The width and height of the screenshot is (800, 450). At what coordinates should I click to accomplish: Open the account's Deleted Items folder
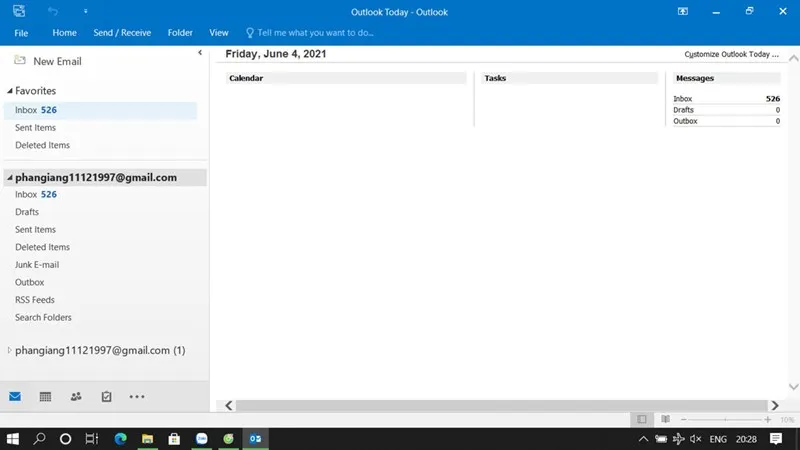(42, 247)
